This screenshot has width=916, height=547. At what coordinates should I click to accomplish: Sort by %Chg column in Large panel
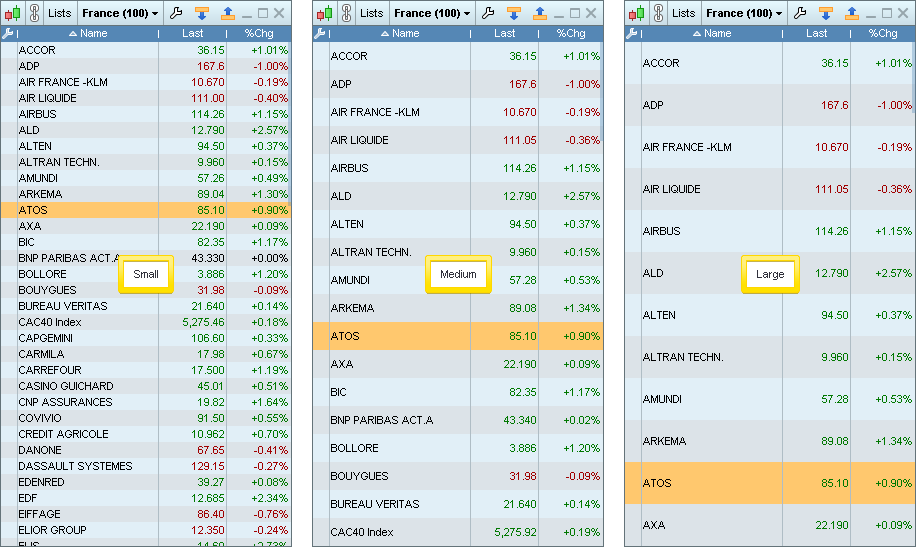click(x=882, y=33)
